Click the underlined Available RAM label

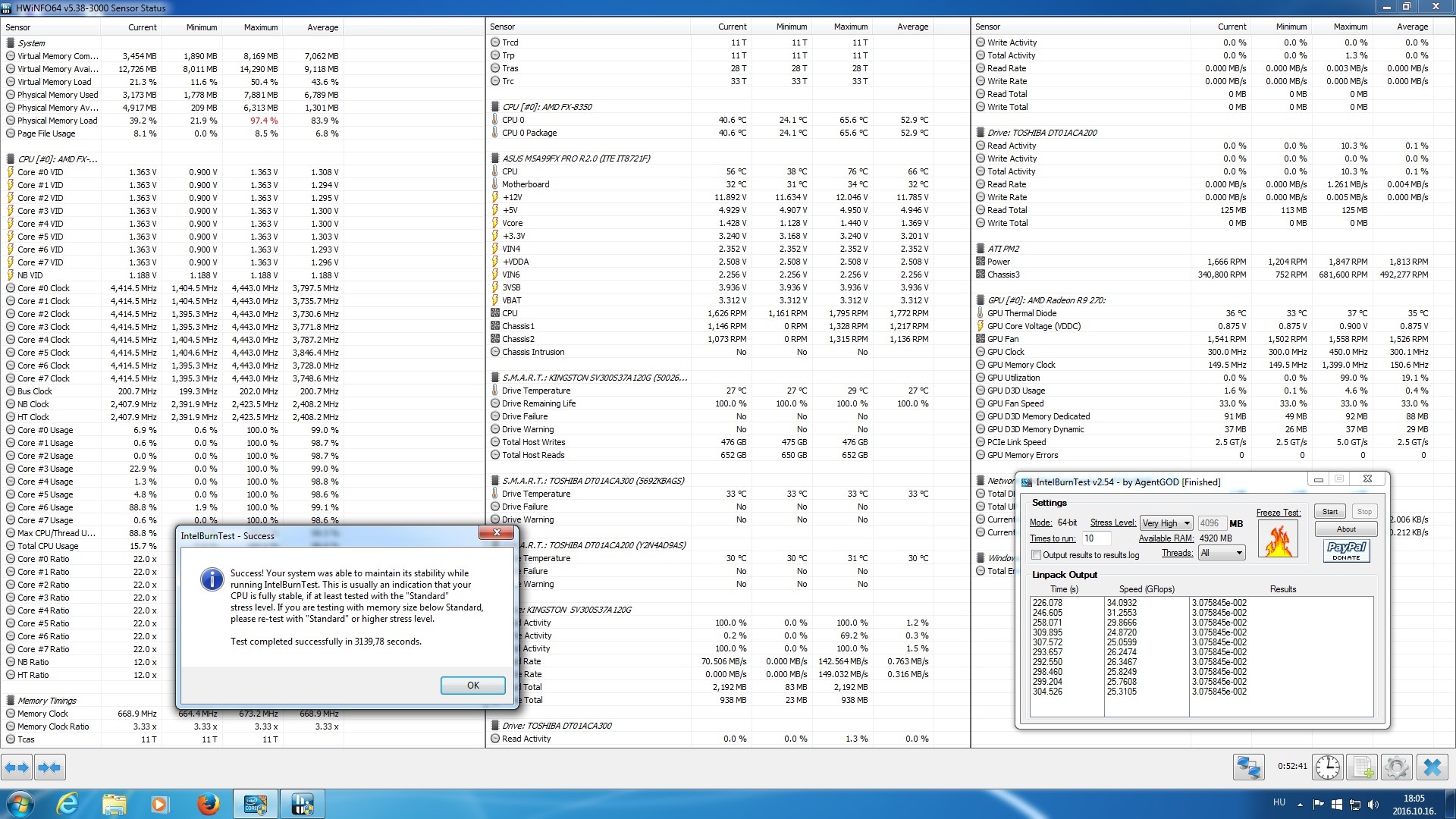[1166, 538]
